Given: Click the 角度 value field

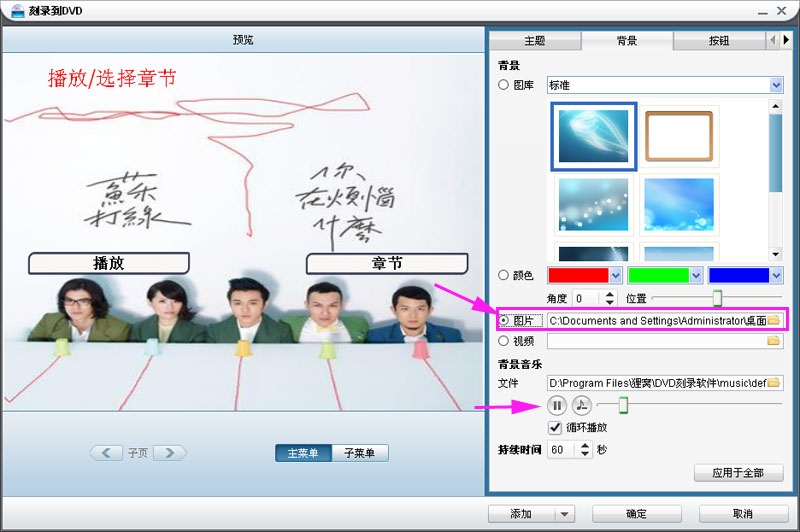Looking at the screenshot, I should 588,298.
